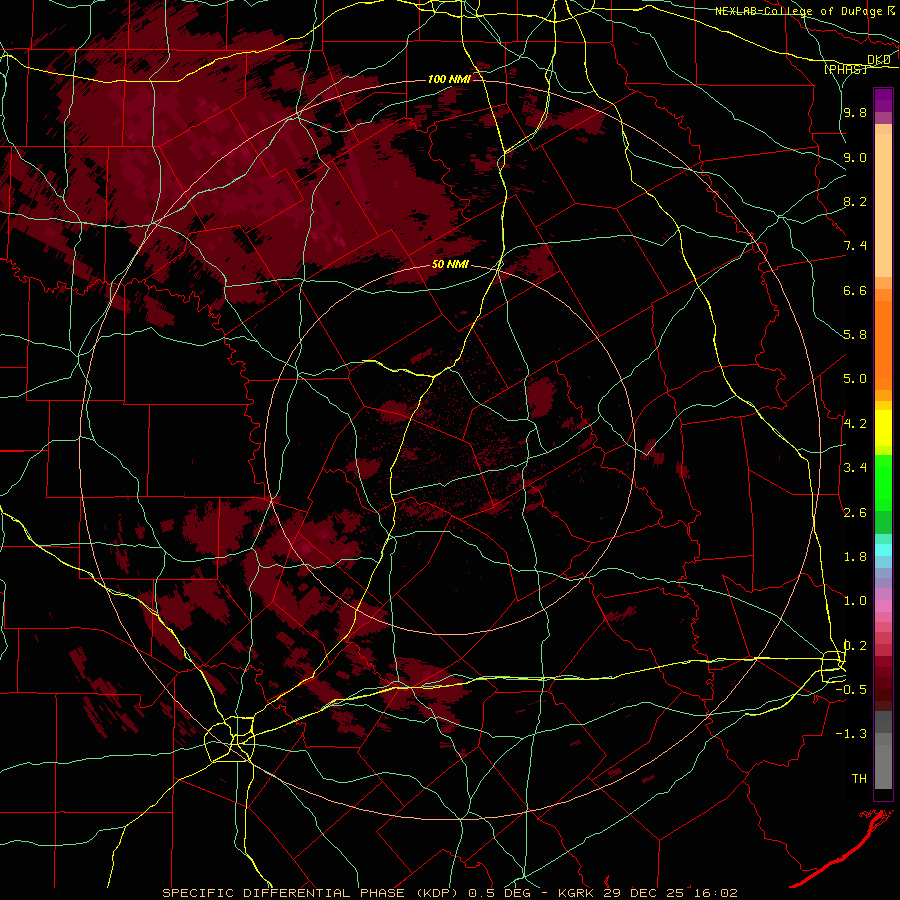Click the TH label on the scale
900x900 pixels.
pos(859,779)
